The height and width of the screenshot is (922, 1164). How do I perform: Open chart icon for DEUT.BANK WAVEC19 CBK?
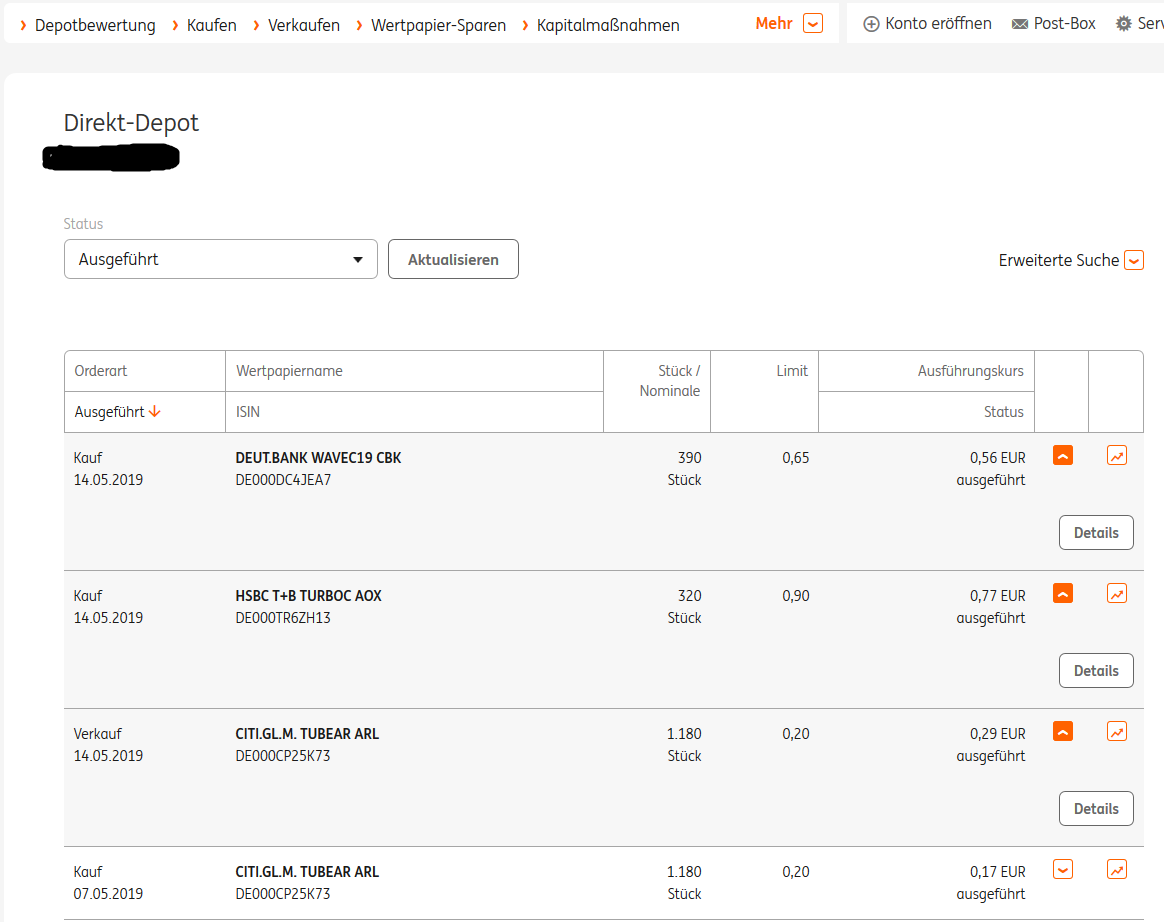pos(1117,456)
